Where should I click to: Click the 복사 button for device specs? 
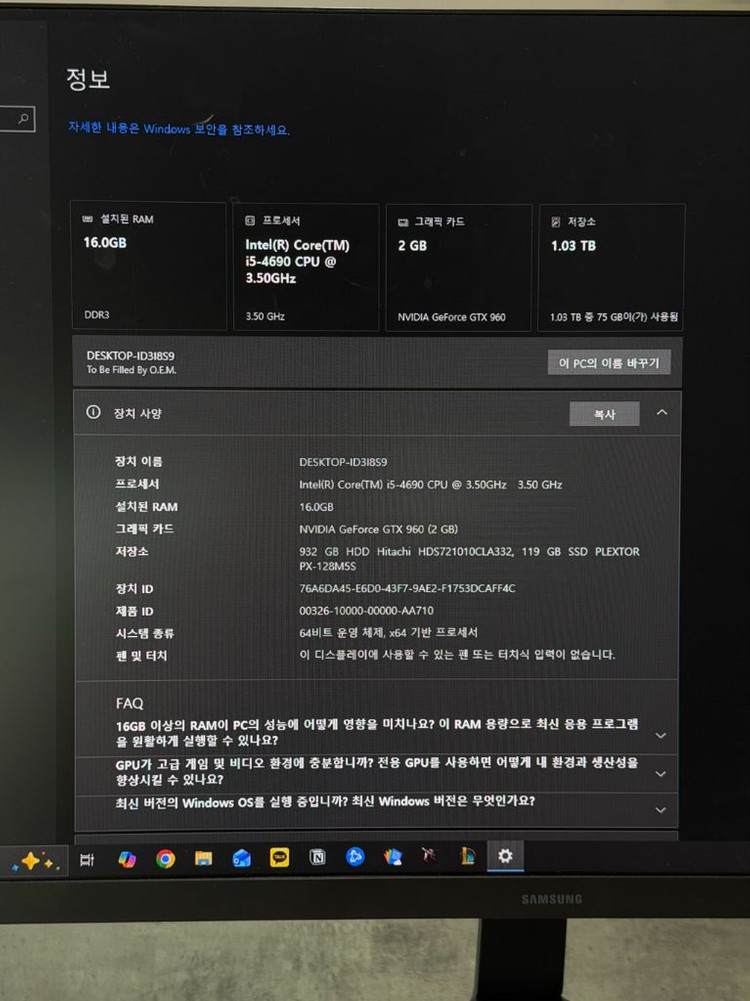click(604, 414)
